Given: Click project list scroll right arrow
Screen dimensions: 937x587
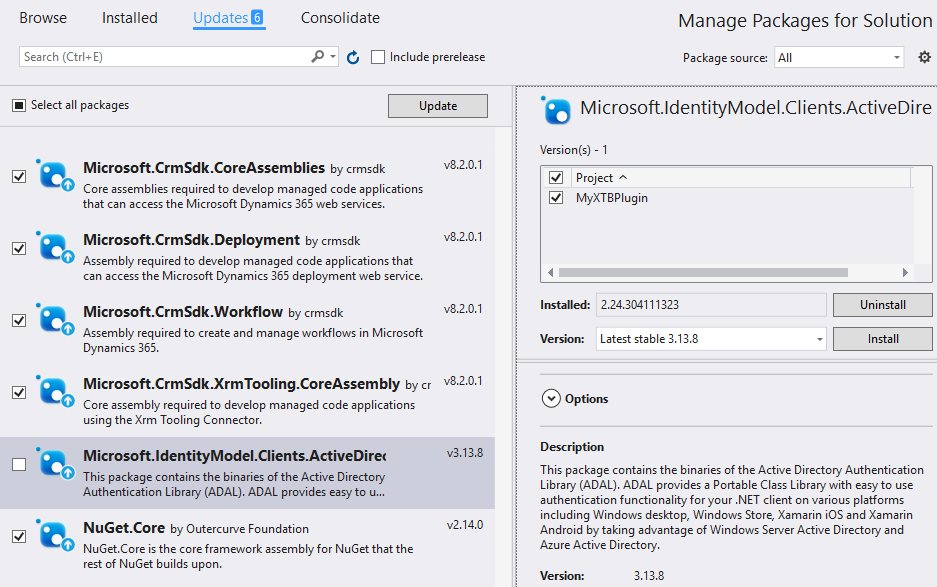Looking at the screenshot, I should coord(905,273).
